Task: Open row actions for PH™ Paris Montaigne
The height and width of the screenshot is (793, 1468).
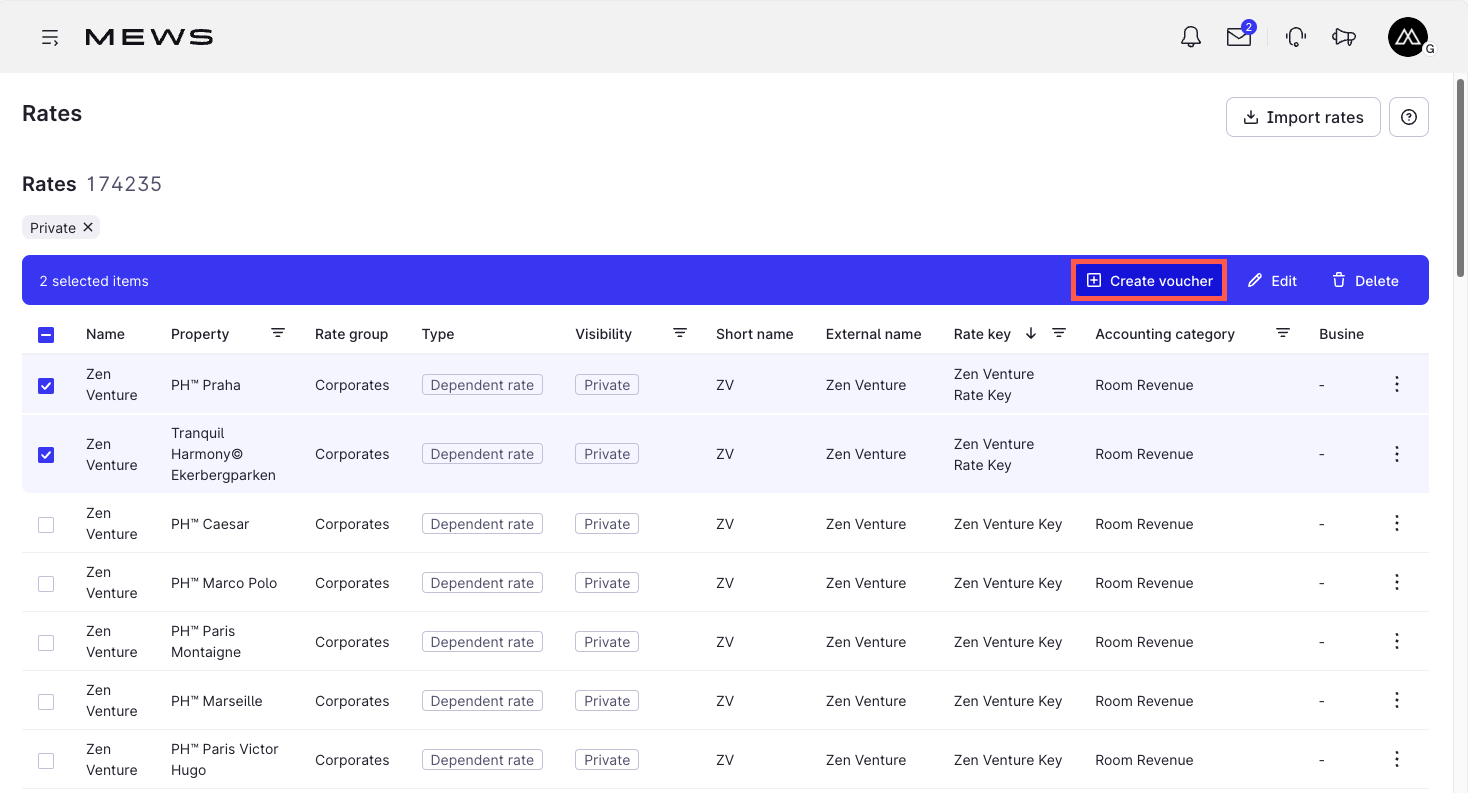Action: [1398, 641]
